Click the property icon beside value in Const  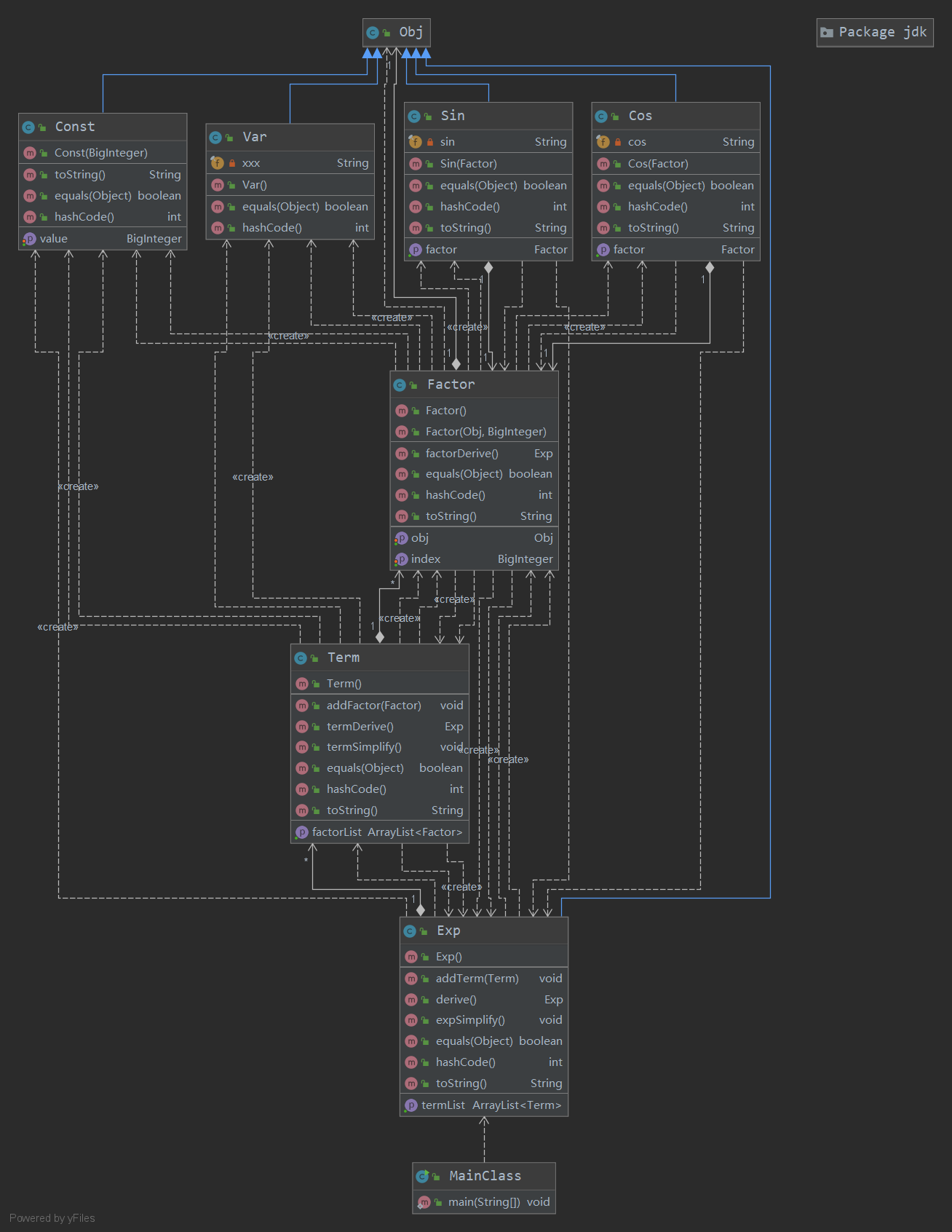pos(29,239)
